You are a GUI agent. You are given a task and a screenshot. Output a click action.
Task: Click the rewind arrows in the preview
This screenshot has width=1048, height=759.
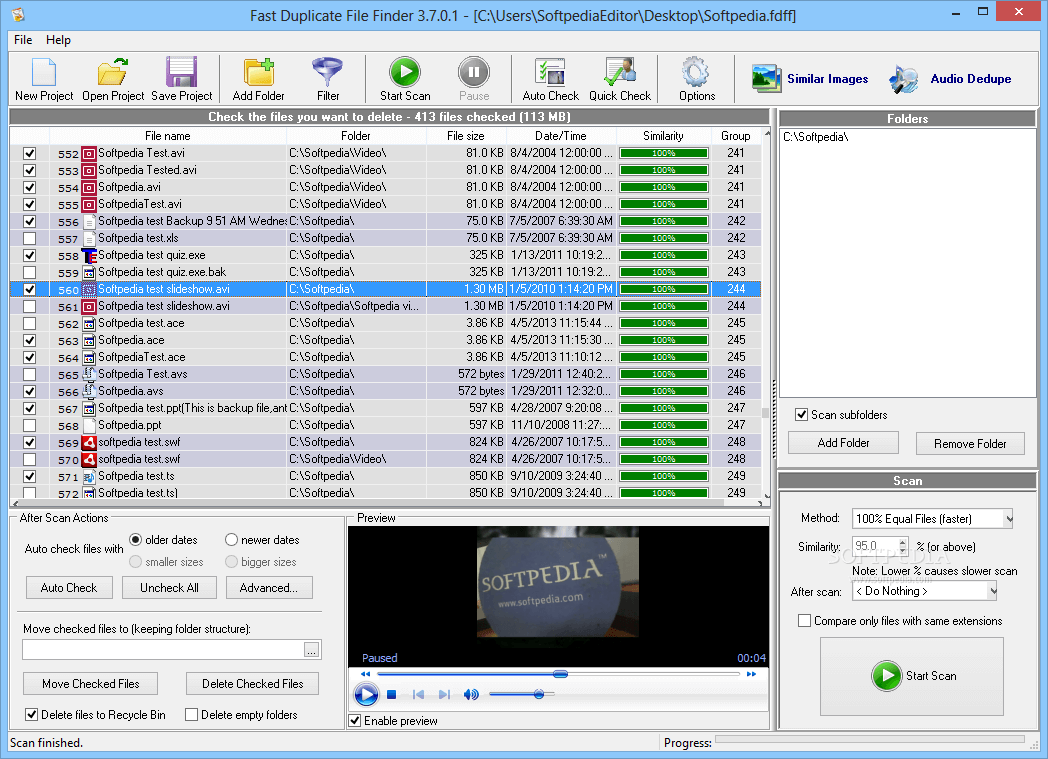pyautogui.click(x=365, y=674)
